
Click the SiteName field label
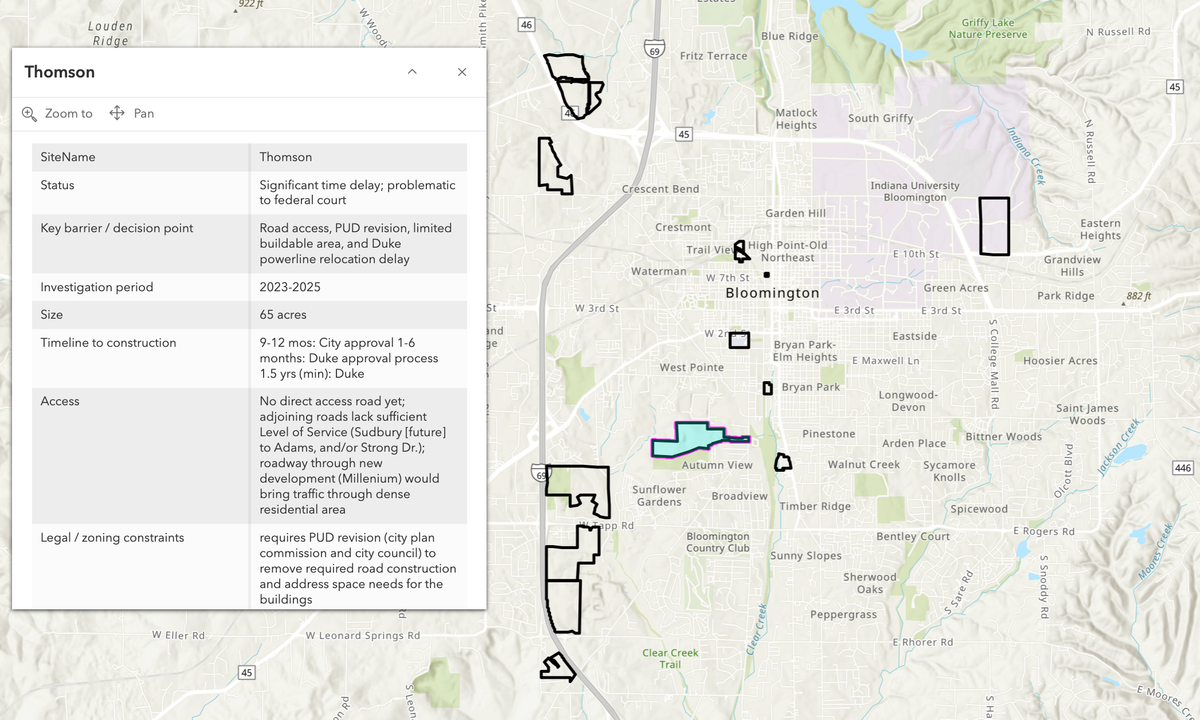[68, 157]
